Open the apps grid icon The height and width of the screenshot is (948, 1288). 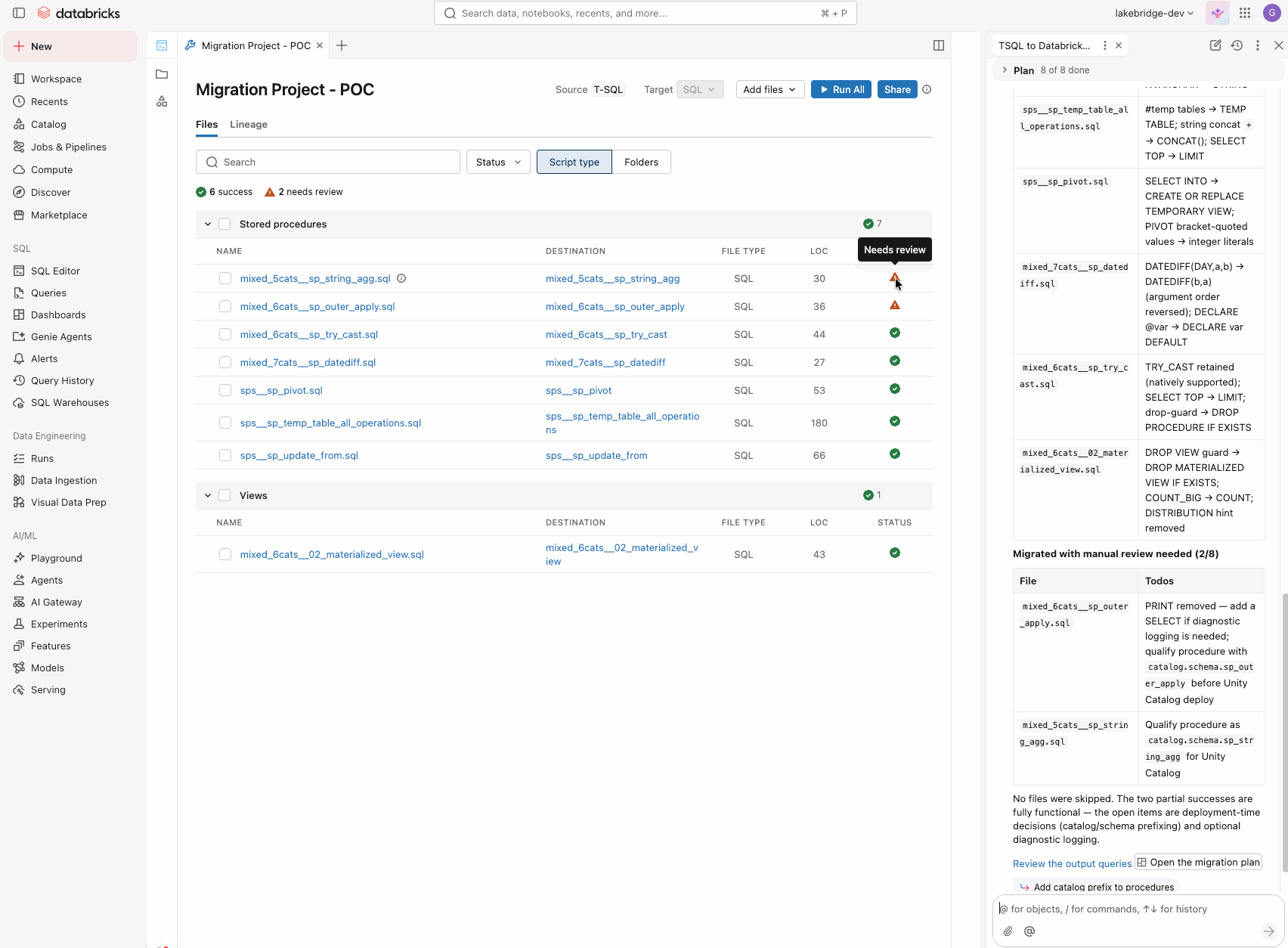point(1245,13)
